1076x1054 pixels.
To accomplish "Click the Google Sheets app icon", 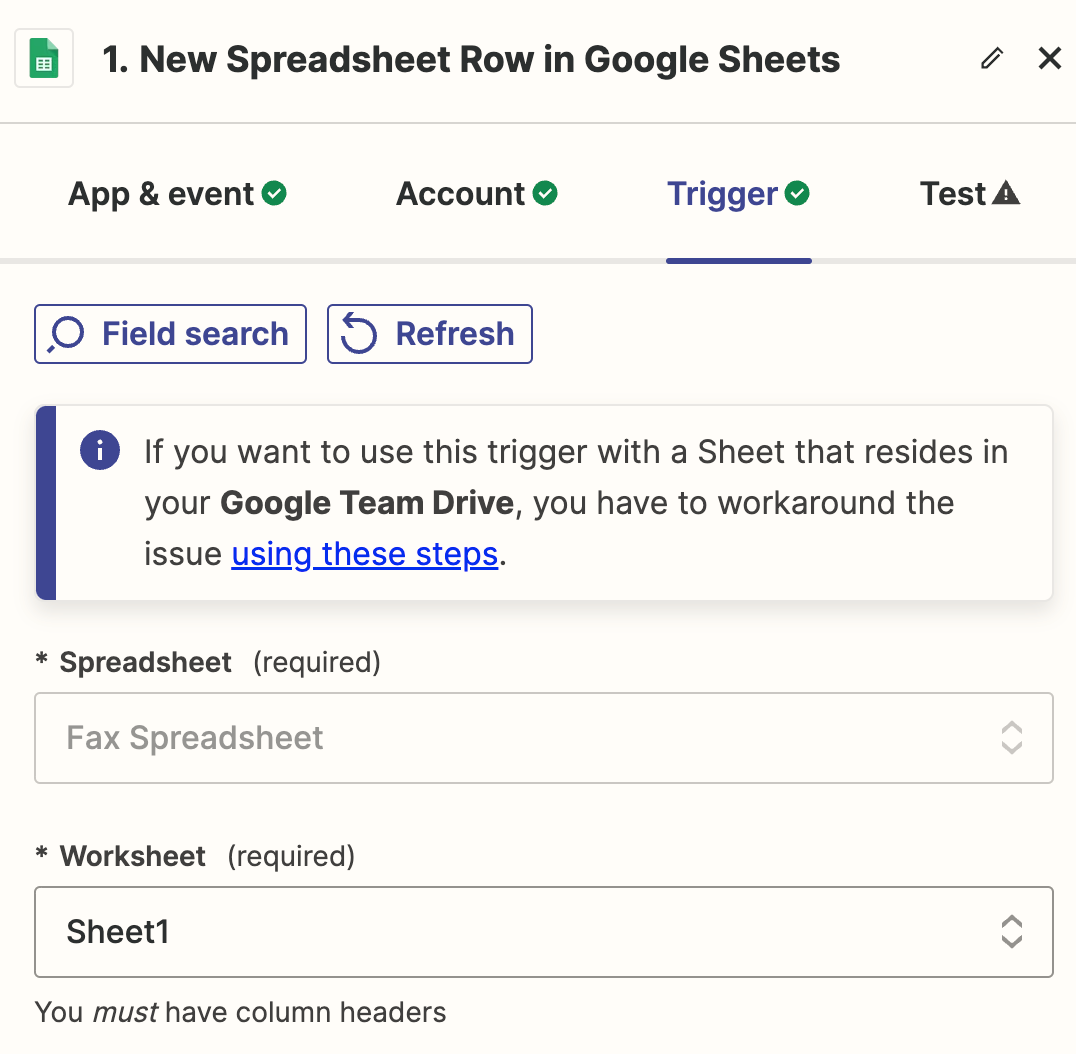I will point(44,58).
